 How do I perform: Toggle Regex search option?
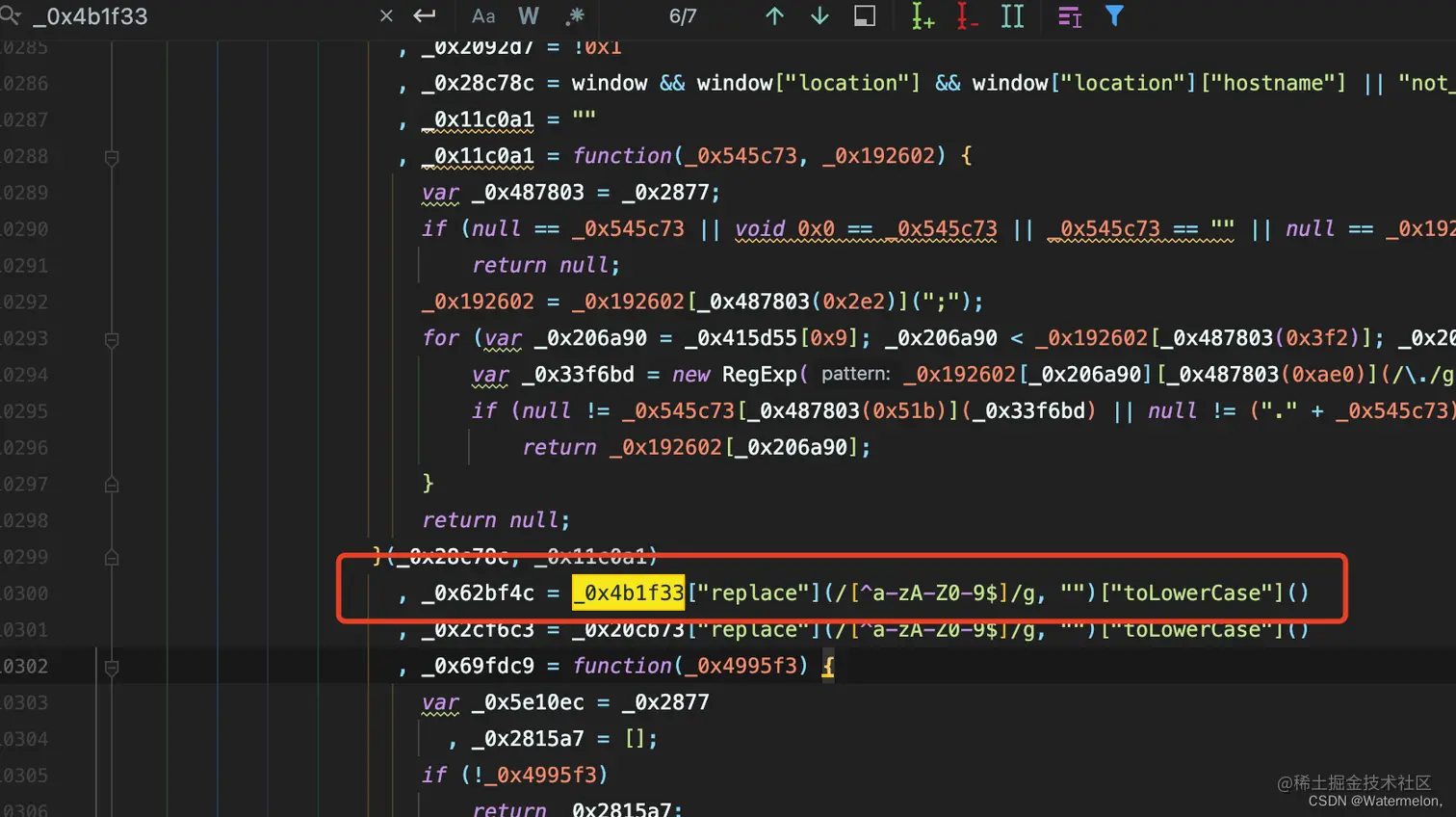(575, 15)
